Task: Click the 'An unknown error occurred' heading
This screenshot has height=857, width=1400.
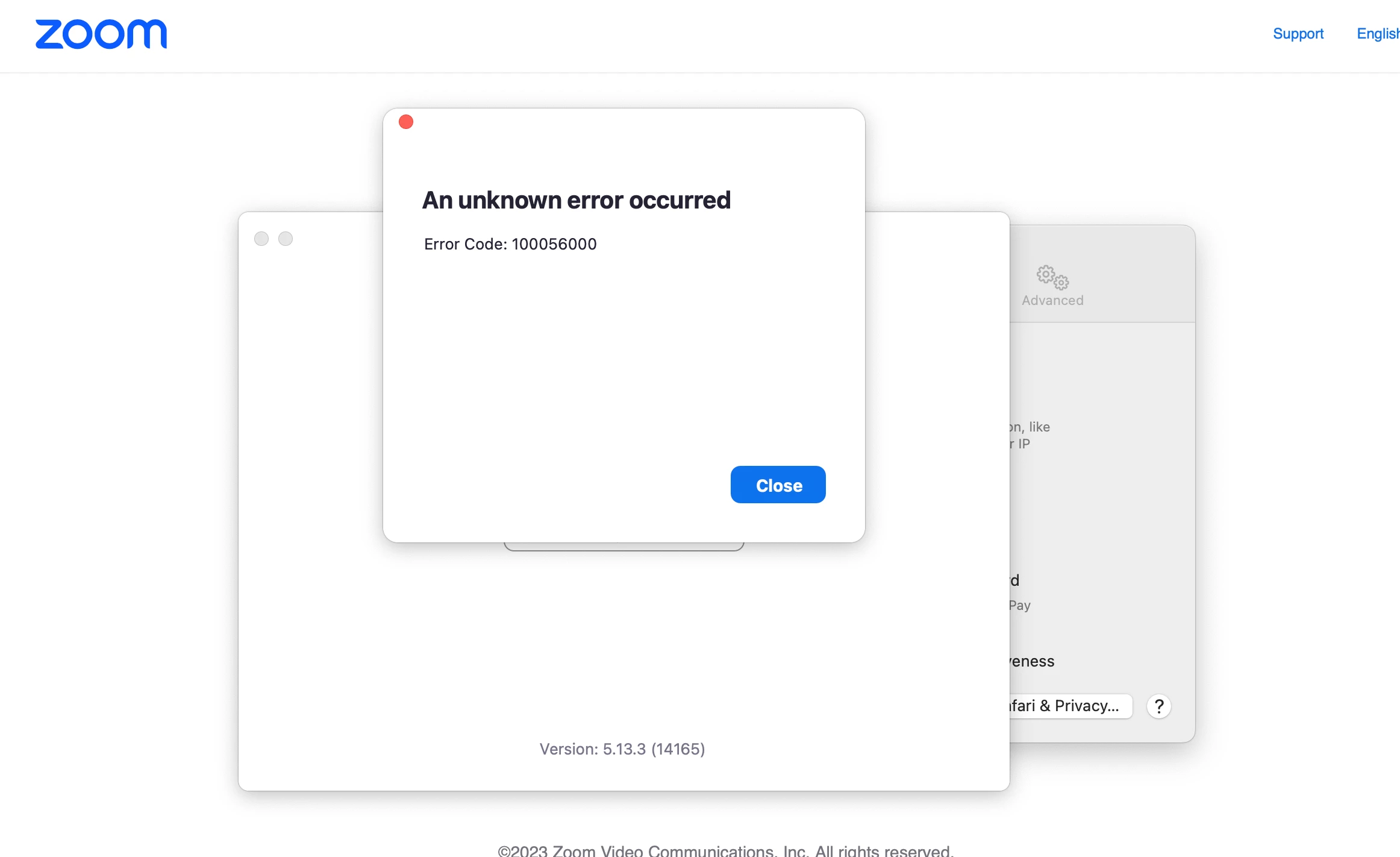Action: tap(576, 200)
